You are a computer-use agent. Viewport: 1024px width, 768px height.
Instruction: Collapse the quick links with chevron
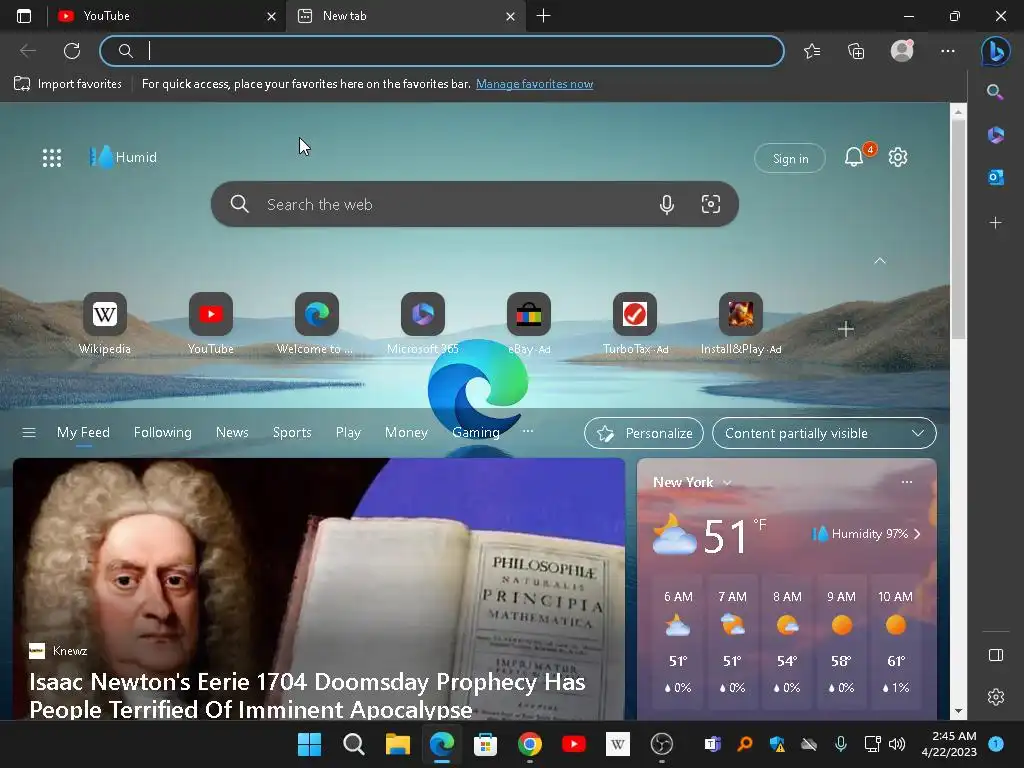coord(880,261)
